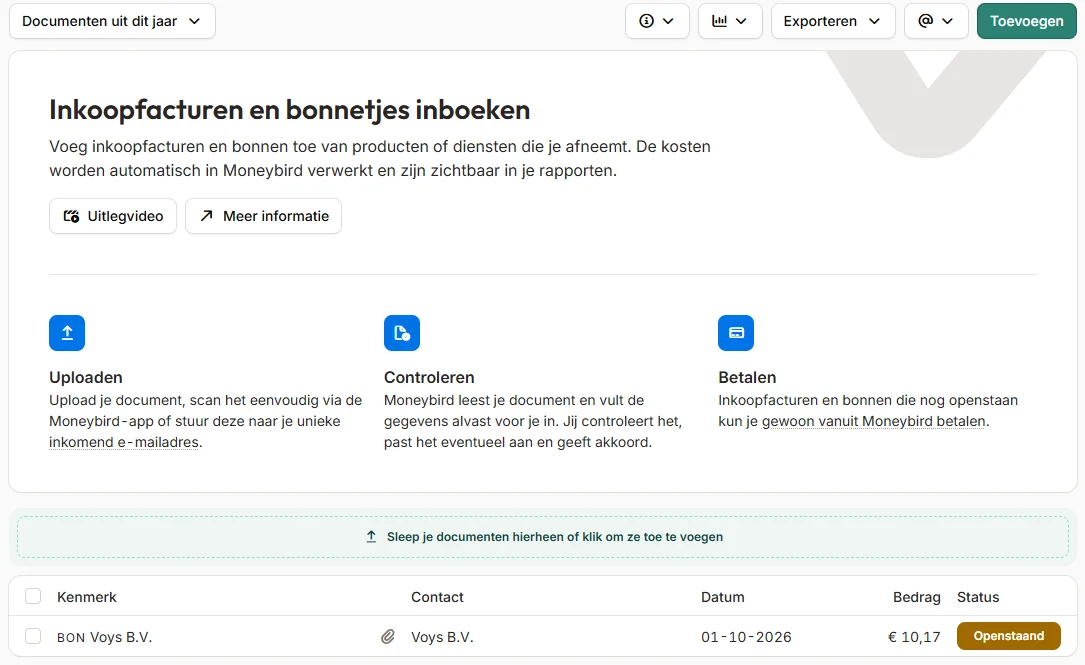The height and width of the screenshot is (665, 1085).
Task: Click the paperclip attachment icon in Voys row
Action: coord(388,637)
